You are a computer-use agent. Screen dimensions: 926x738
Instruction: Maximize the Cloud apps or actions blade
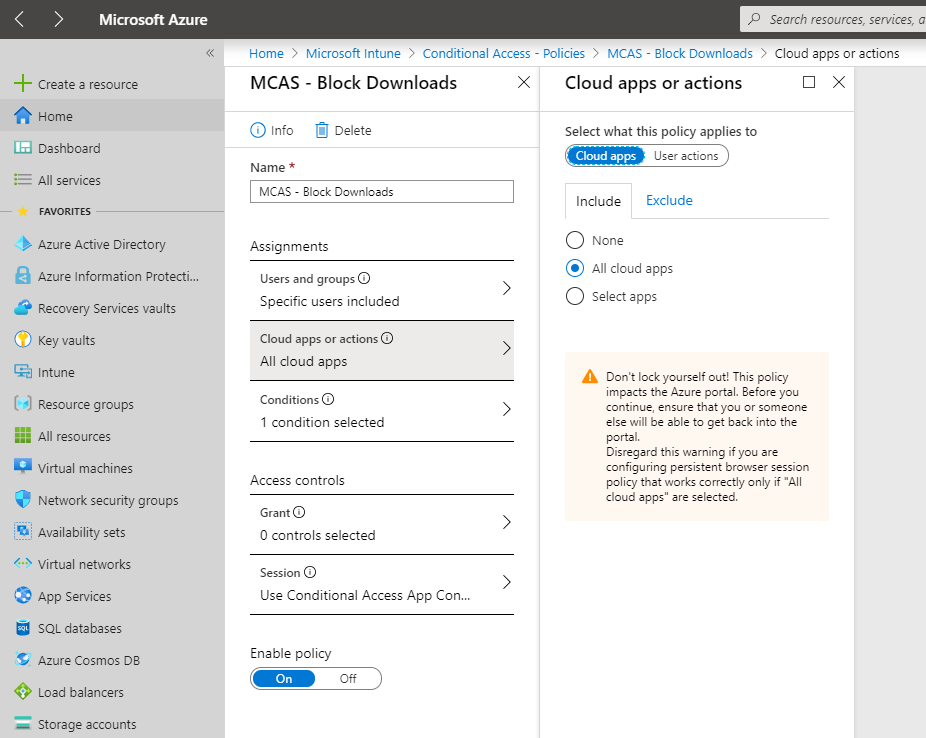point(808,82)
